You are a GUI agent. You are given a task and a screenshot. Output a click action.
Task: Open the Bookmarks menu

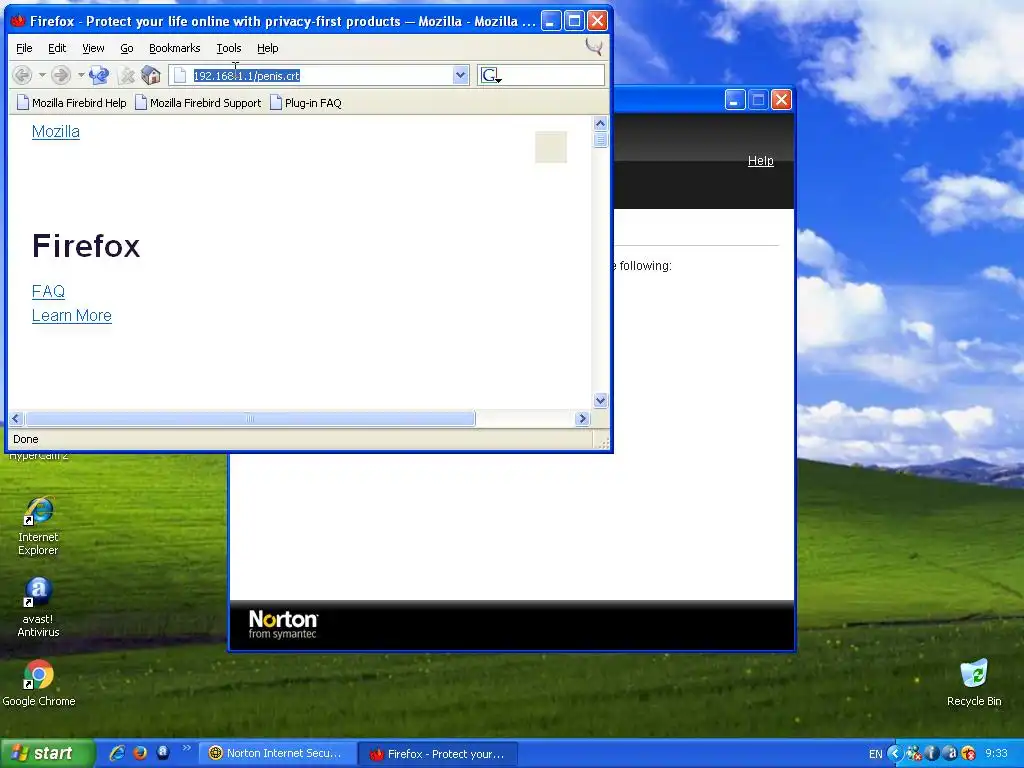pyautogui.click(x=174, y=48)
